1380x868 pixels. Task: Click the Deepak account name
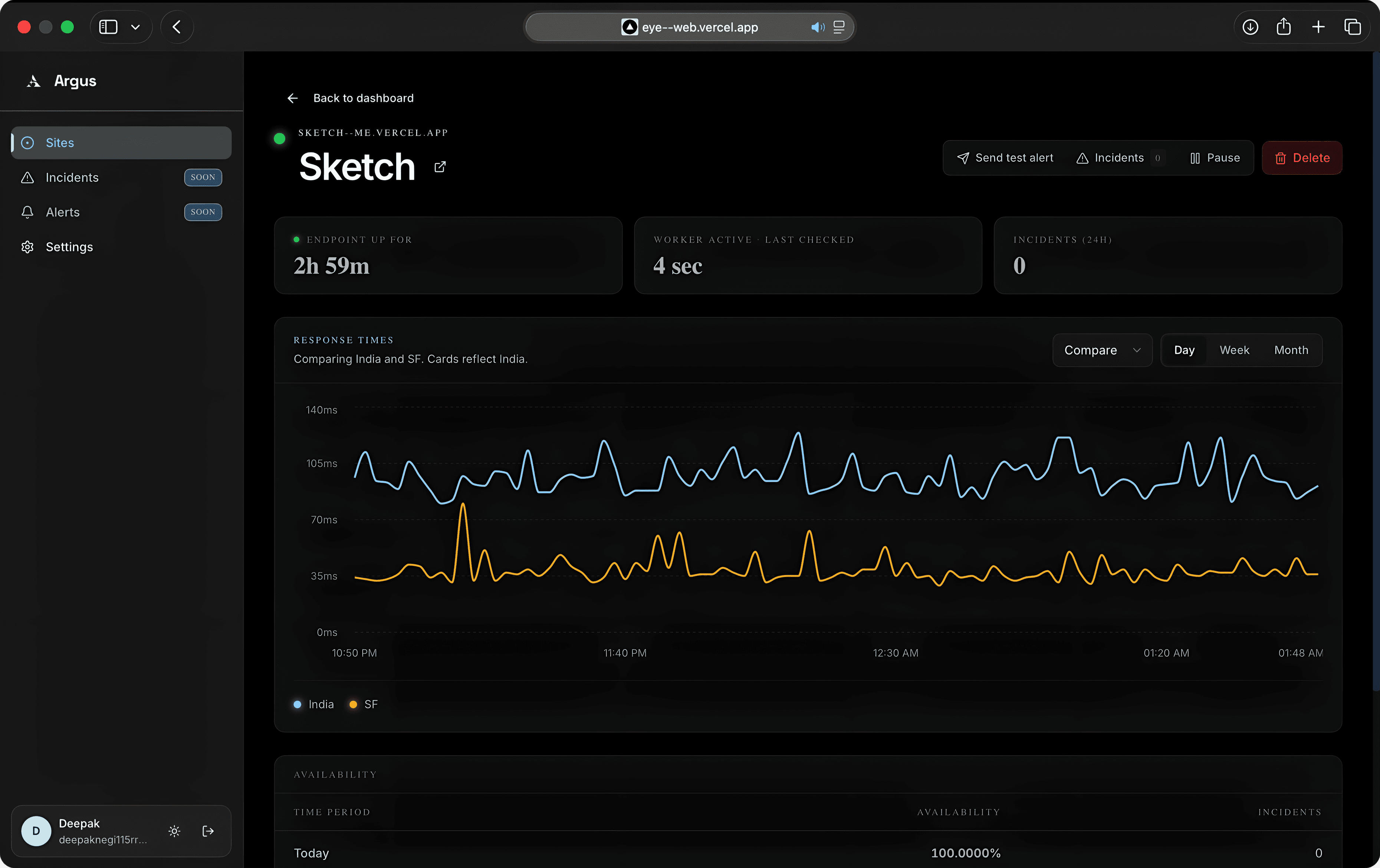tap(79, 823)
